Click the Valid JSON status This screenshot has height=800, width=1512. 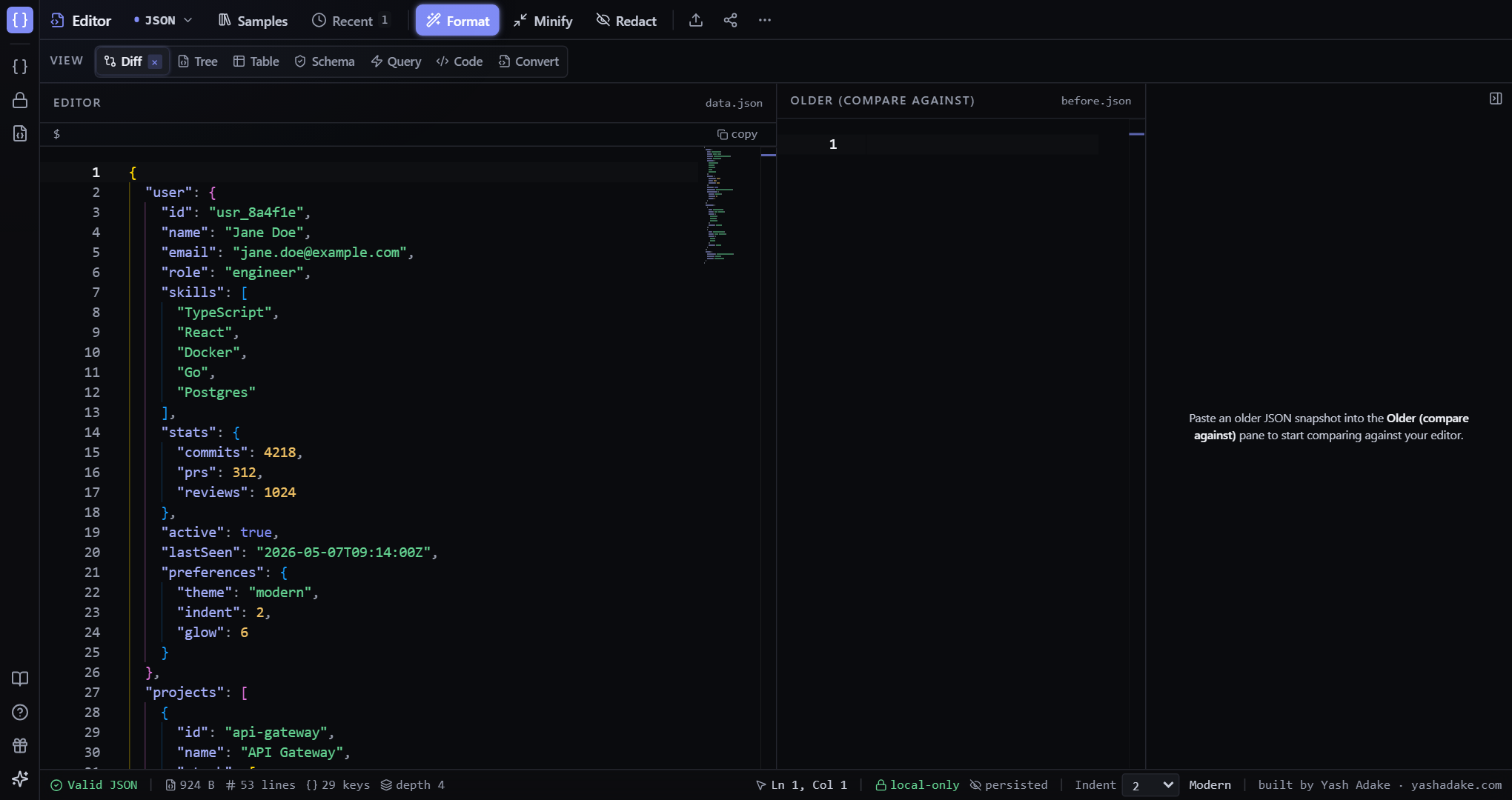(x=94, y=785)
